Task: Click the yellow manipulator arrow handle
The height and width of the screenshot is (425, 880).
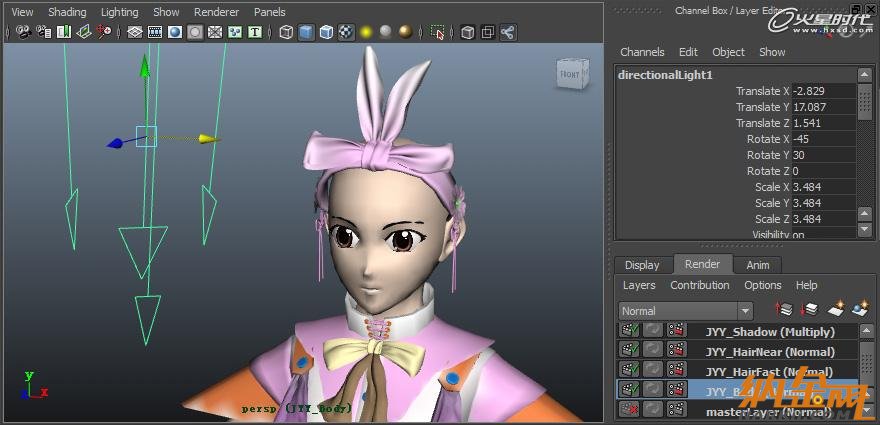Action: 209,139
